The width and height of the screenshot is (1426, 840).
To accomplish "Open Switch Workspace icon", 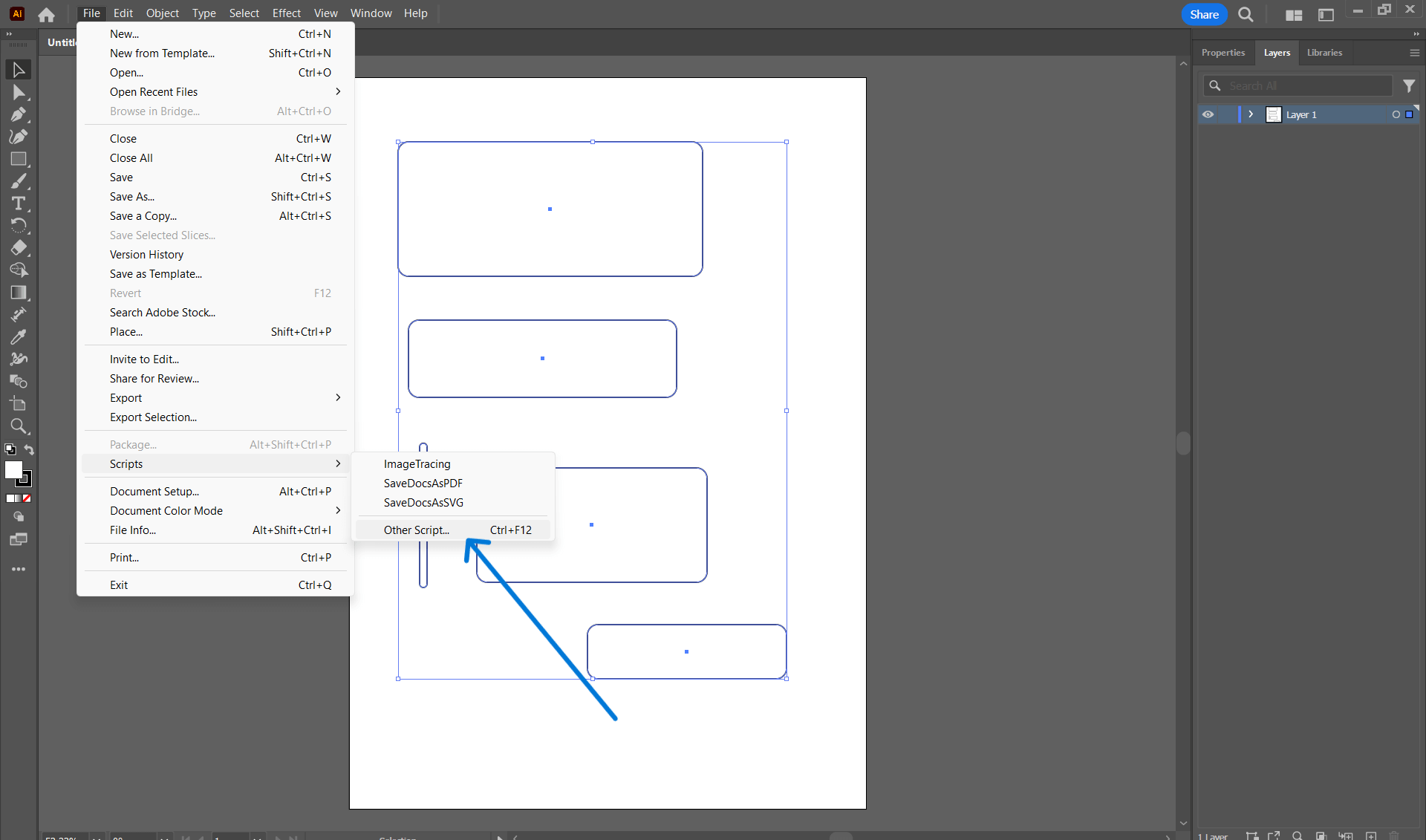I will coord(1326,14).
